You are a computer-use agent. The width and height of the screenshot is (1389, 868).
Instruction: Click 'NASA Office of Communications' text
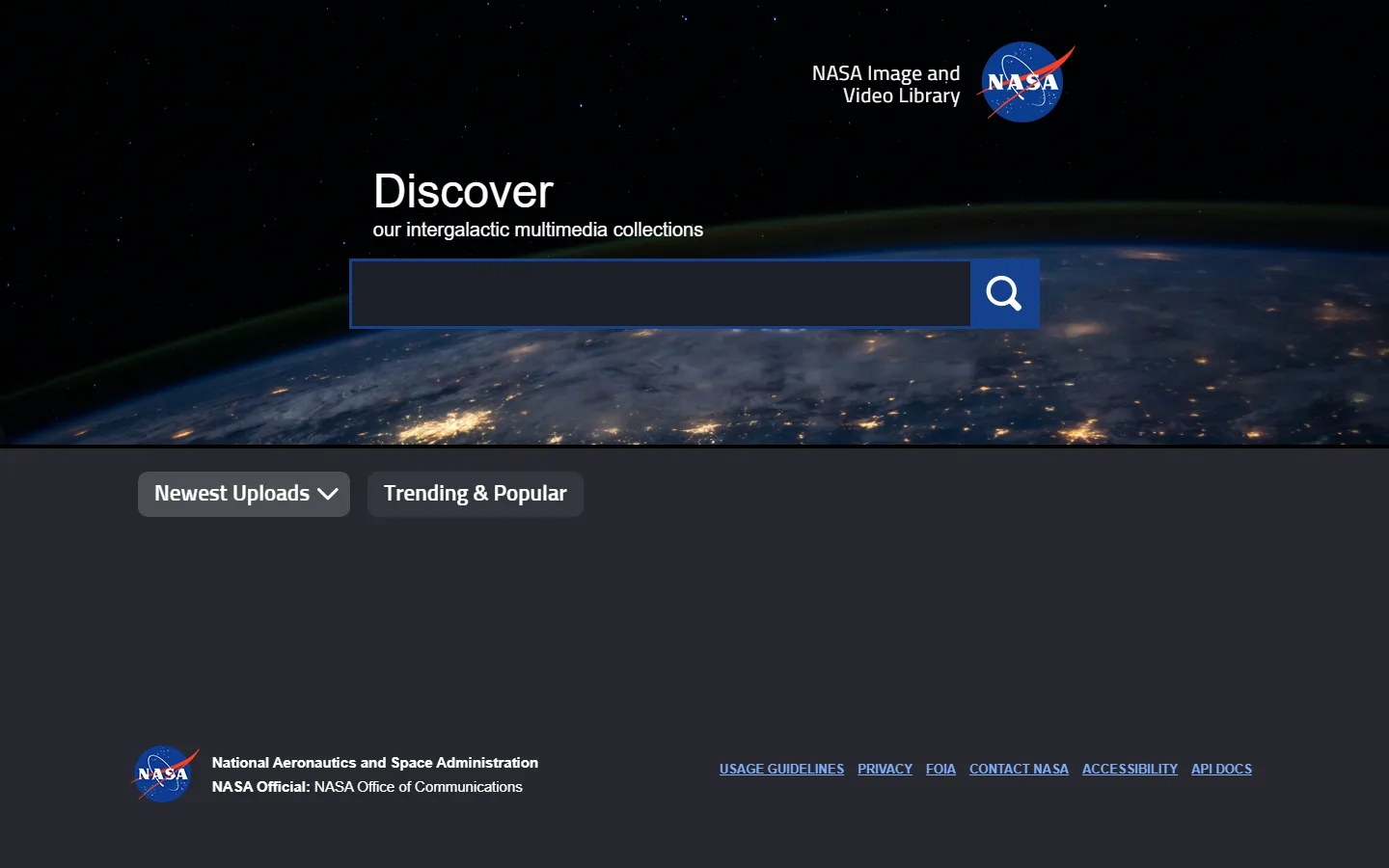419,787
